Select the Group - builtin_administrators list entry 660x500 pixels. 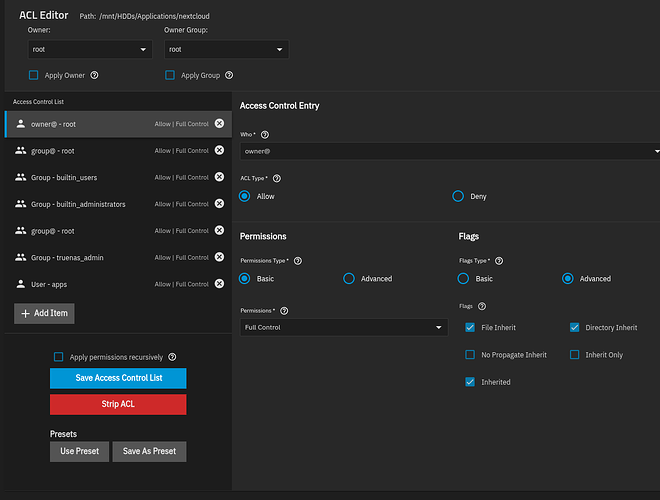click(x=118, y=204)
